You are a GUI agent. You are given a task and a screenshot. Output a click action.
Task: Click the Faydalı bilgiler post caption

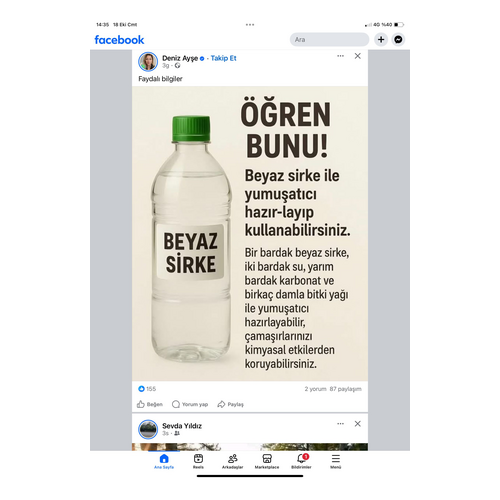160,79
